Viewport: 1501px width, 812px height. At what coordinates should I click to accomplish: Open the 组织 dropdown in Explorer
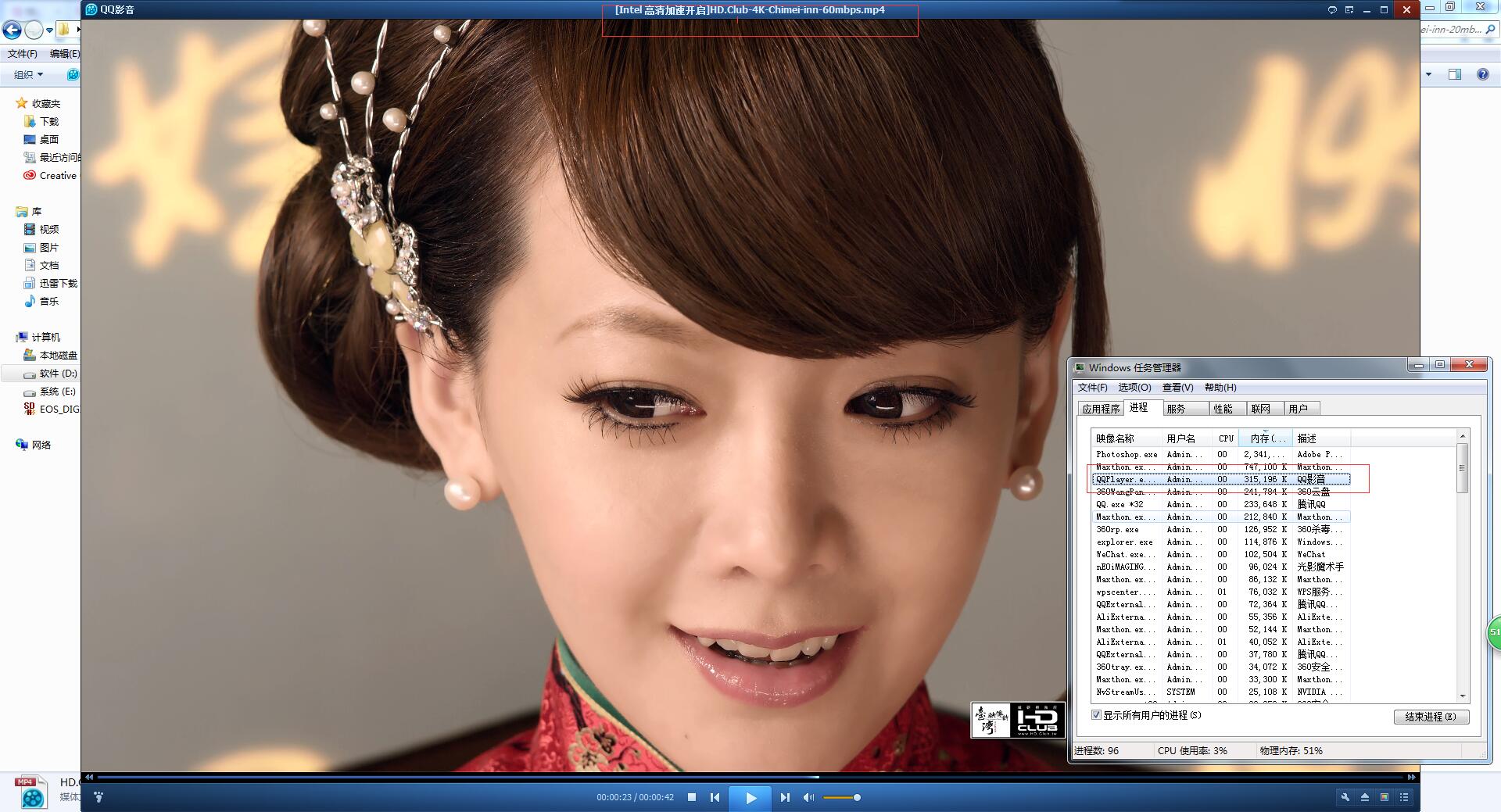pos(29,75)
